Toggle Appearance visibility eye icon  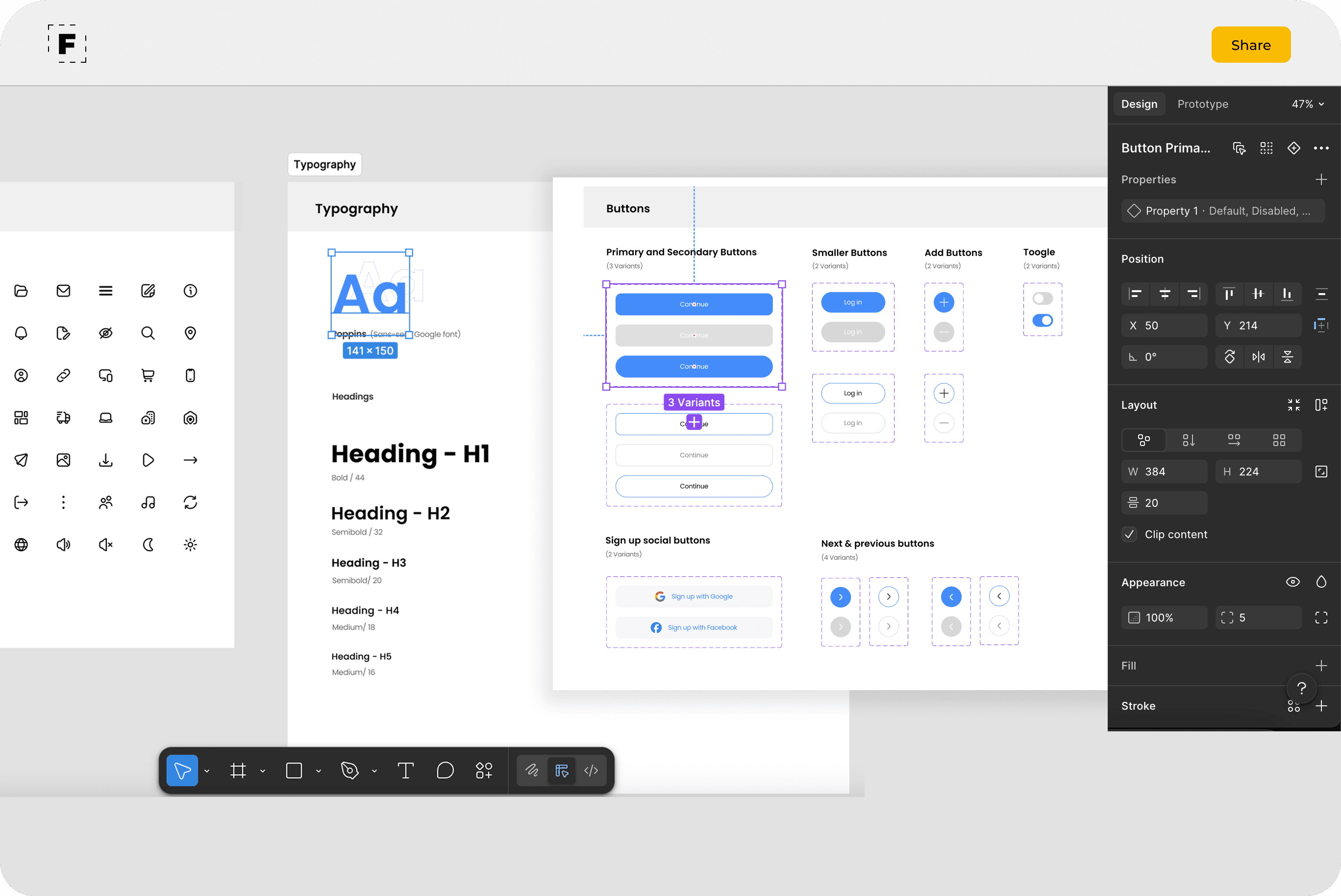[1292, 582]
